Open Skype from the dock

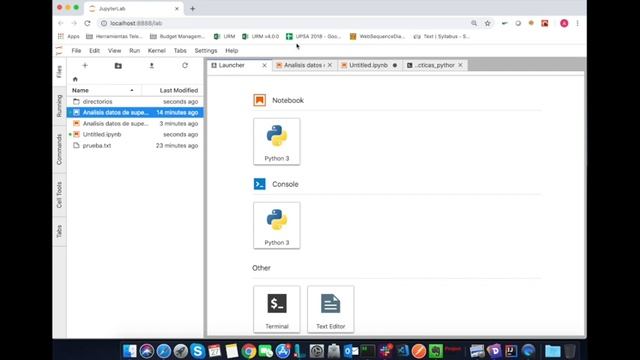click(198, 351)
